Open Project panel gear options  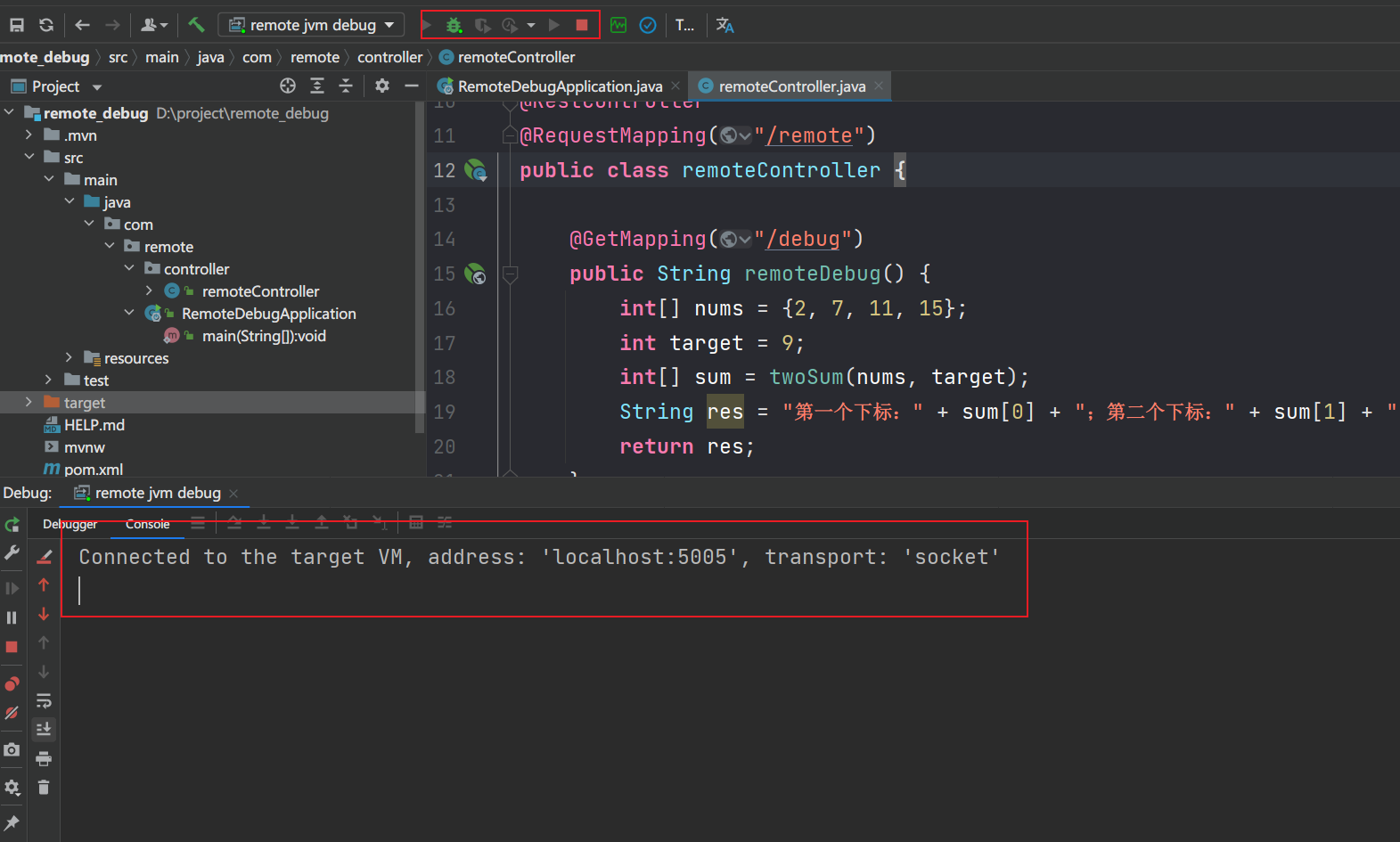click(x=382, y=86)
